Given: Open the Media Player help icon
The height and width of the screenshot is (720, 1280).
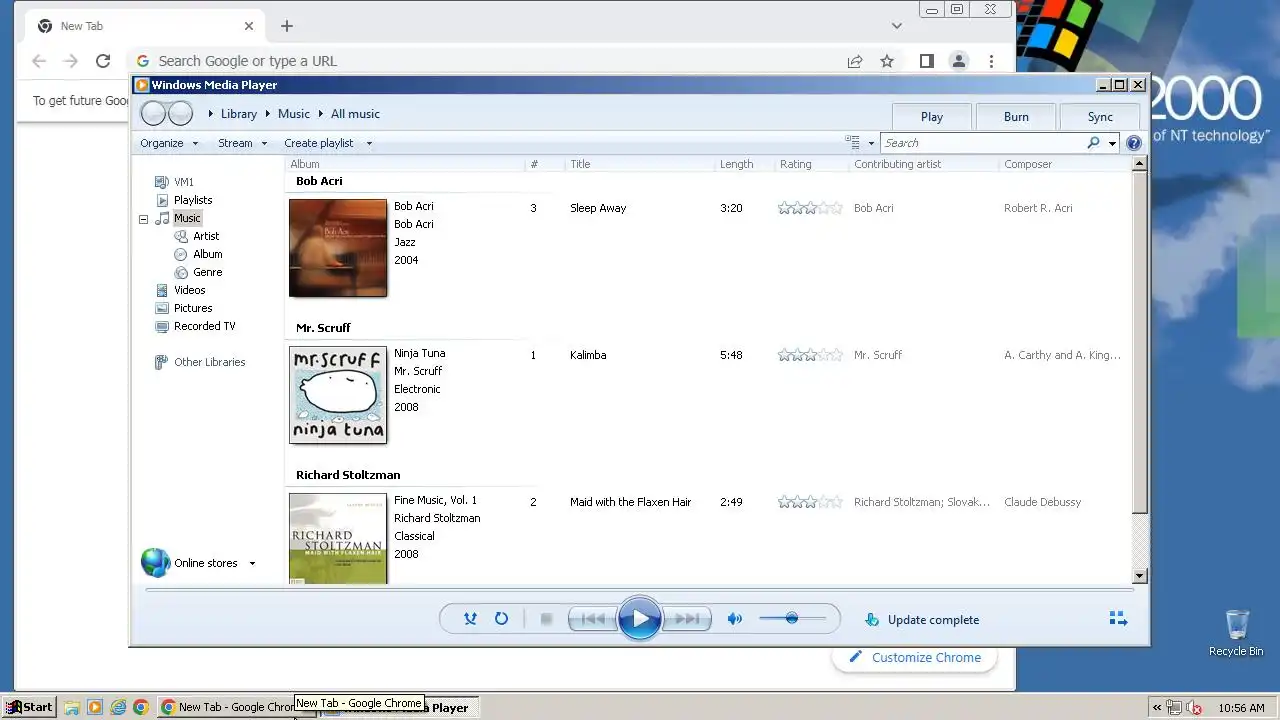Looking at the screenshot, I should coord(1134,143).
